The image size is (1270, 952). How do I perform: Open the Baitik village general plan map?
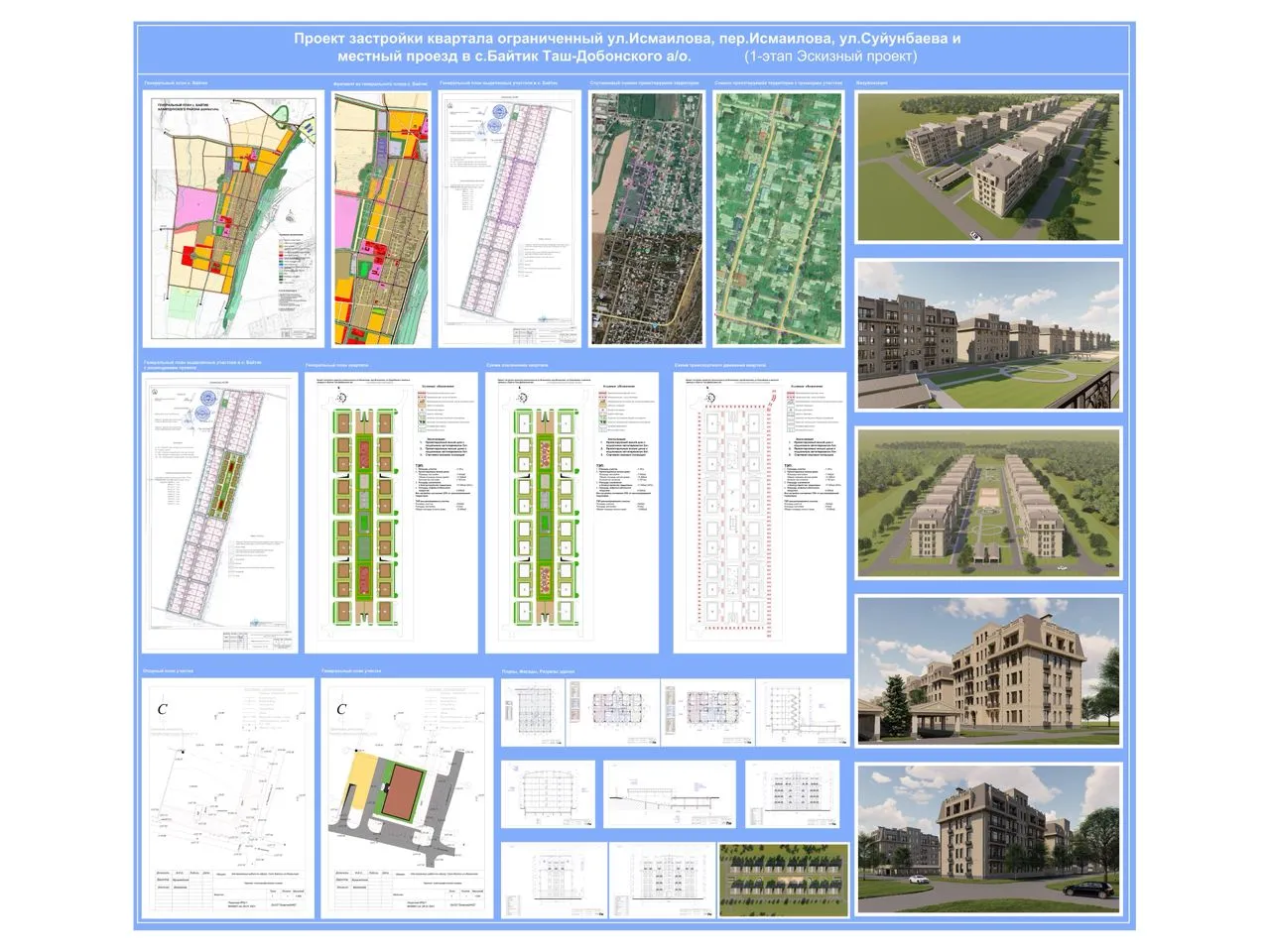pyautogui.click(x=235, y=218)
